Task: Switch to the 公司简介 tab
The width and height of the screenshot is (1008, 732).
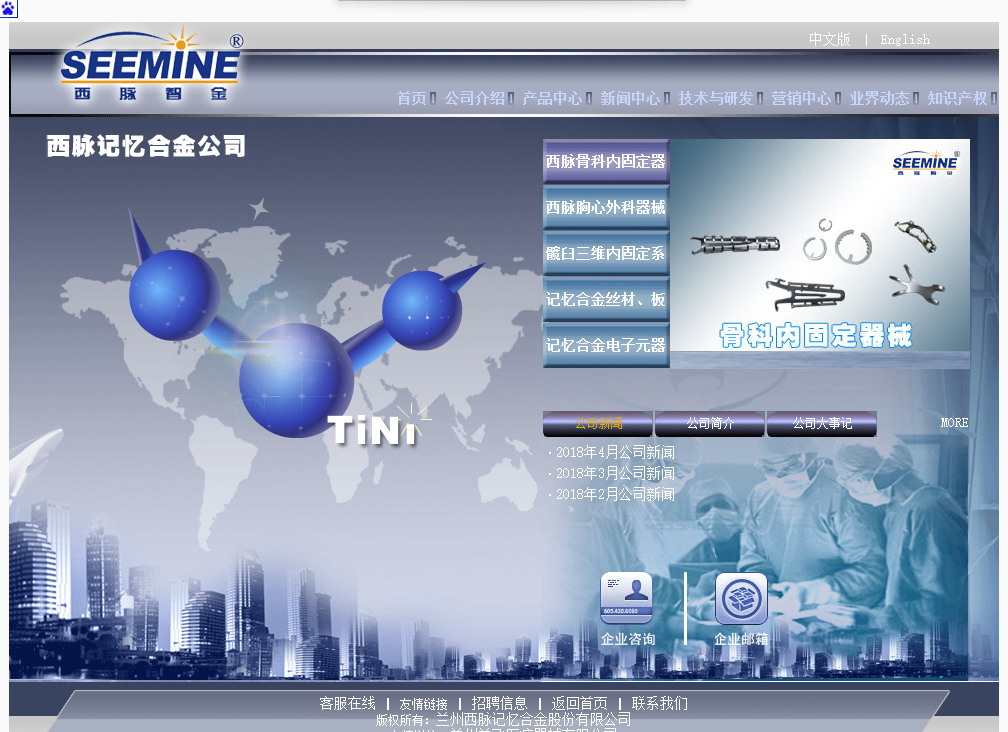Action: click(710, 424)
